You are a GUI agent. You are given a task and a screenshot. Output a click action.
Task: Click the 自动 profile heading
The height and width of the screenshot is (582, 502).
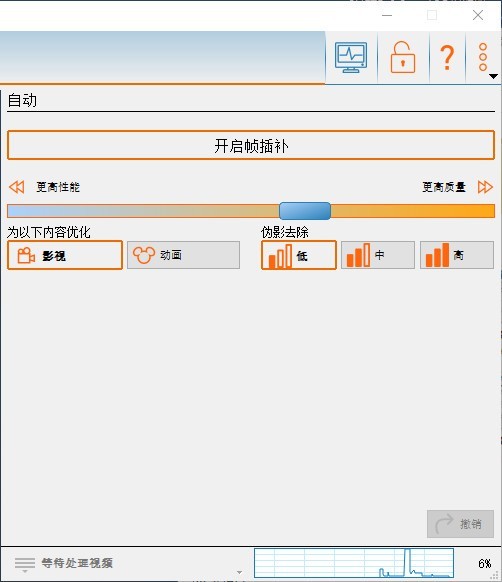22,100
